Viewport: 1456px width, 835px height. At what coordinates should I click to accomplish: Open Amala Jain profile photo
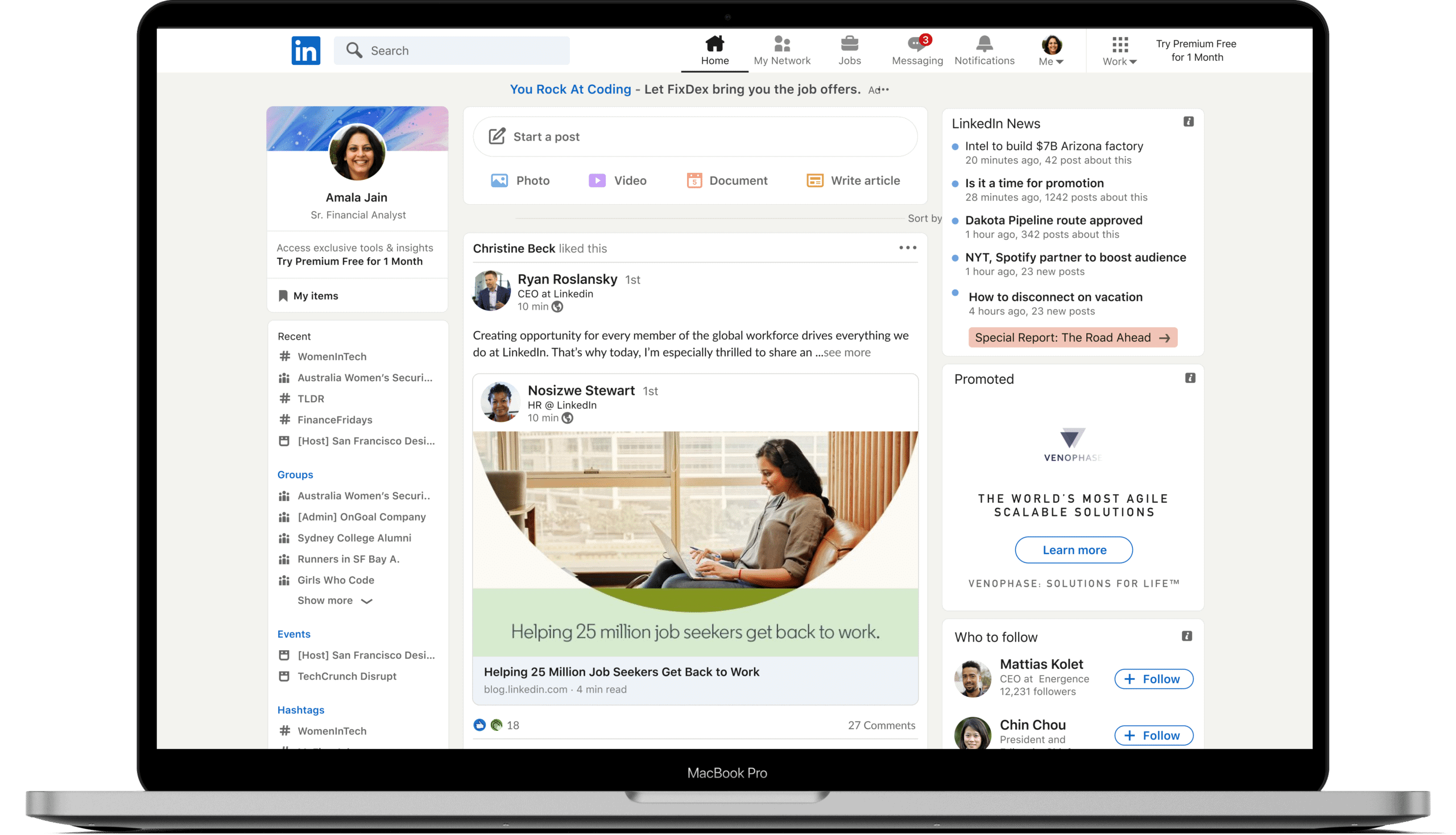pyautogui.click(x=357, y=152)
